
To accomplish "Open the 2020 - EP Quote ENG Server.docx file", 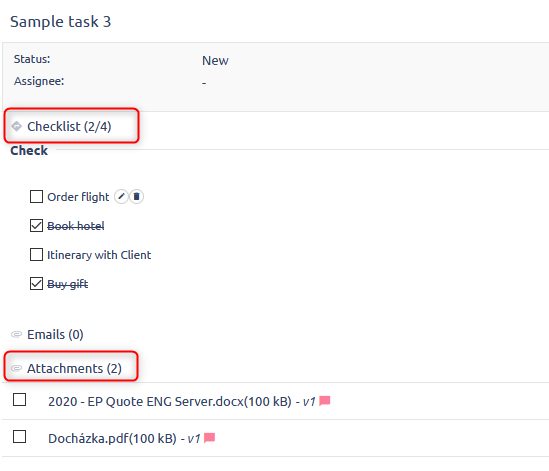I will pos(170,401).
